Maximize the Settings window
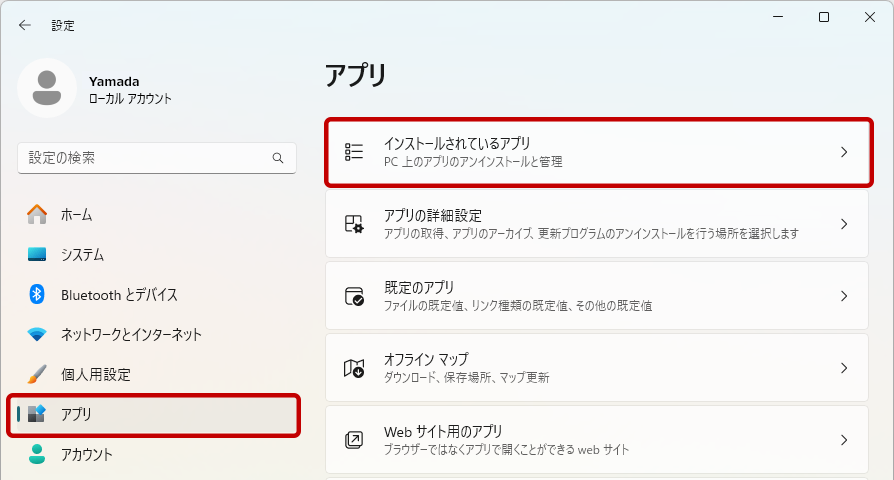Screen dimensions: 894x480 pos(823,17)
